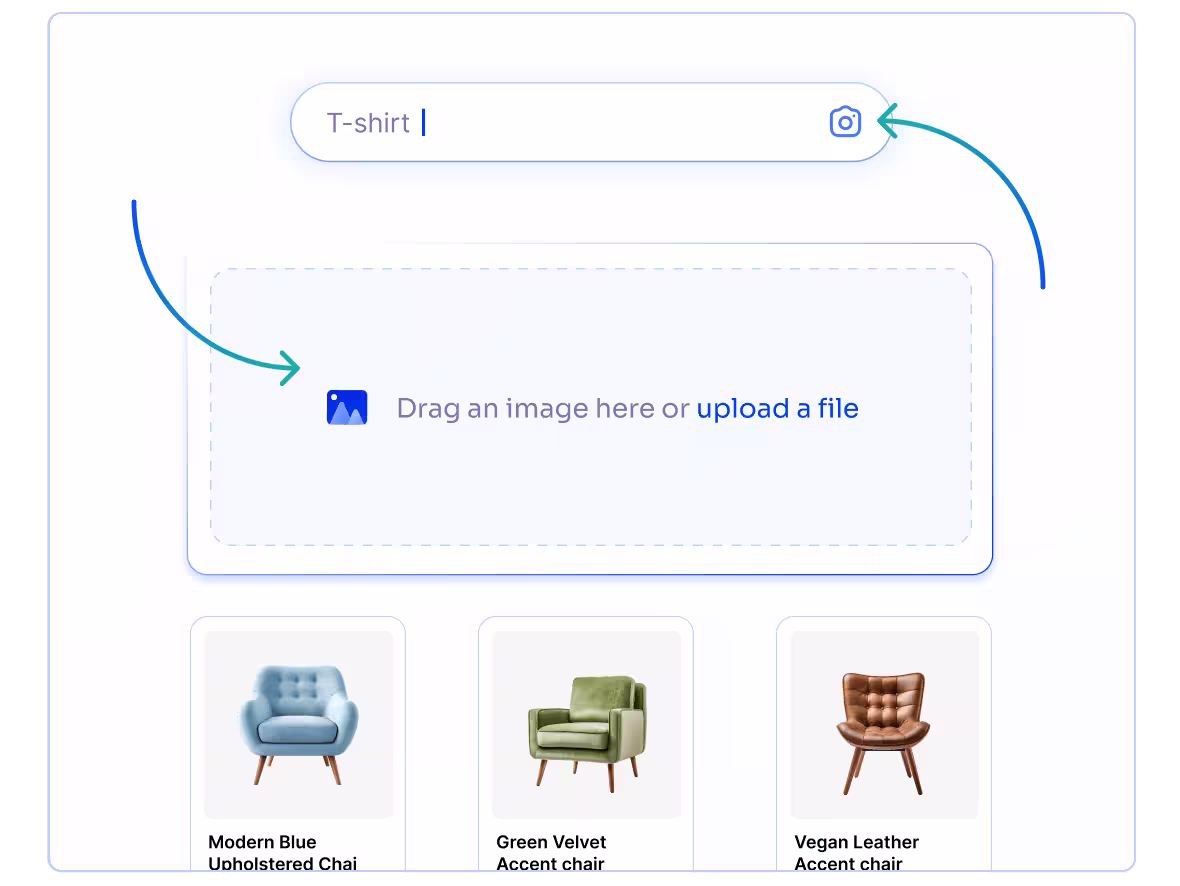1180x886 pixels.
Task: Open Vegan Leather Accent chair title
Action: pyautogui.click(x=856, y=853)
